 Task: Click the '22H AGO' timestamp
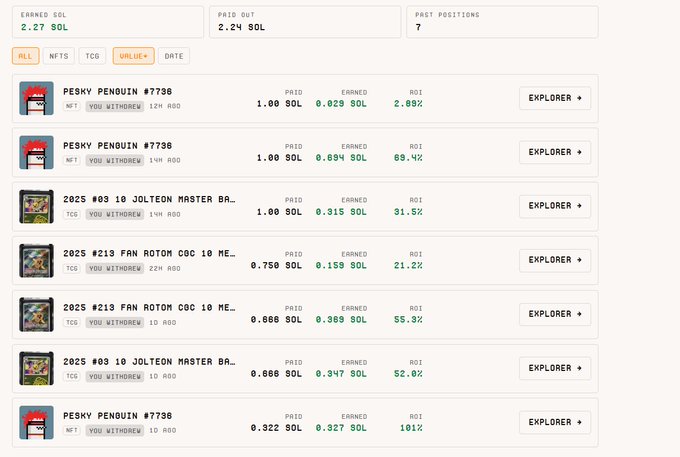165,268
